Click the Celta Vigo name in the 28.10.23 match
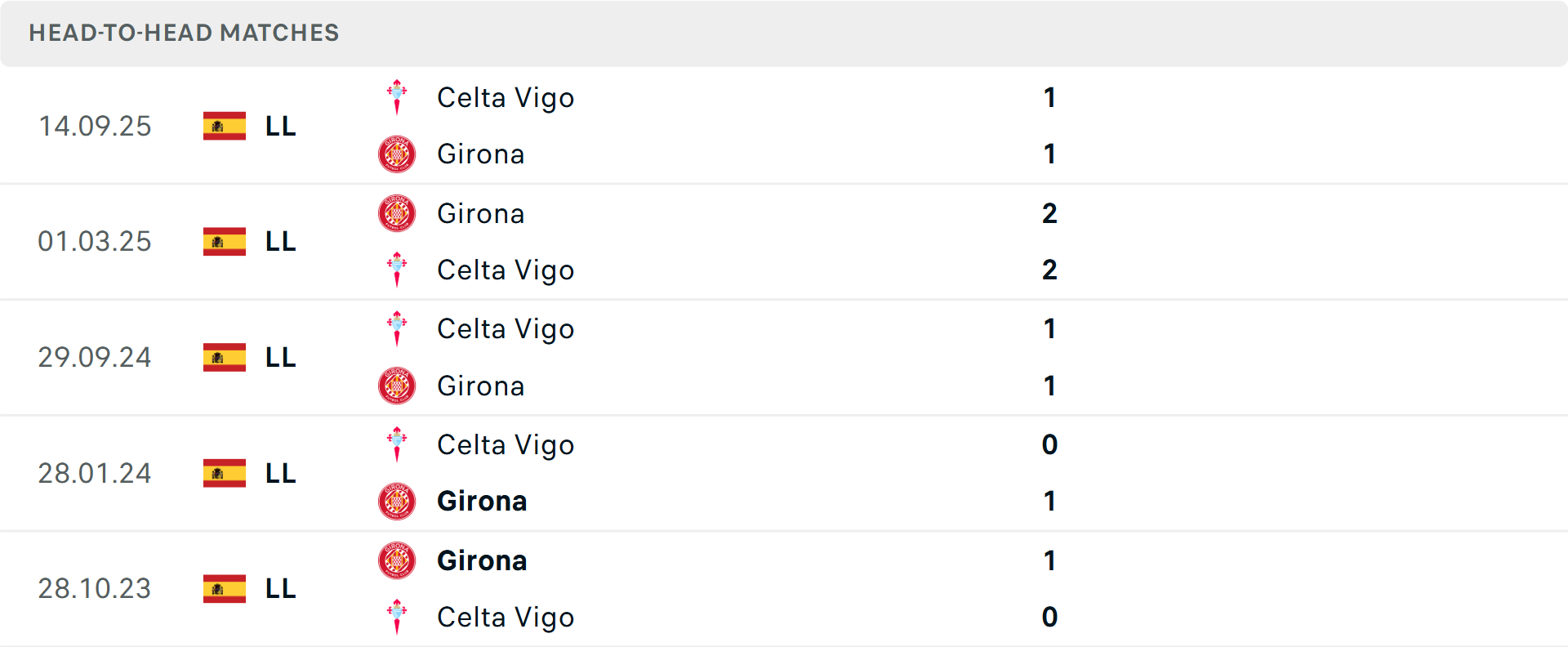Viewport: 1568px width, 647px height. (x=506, y=617)
